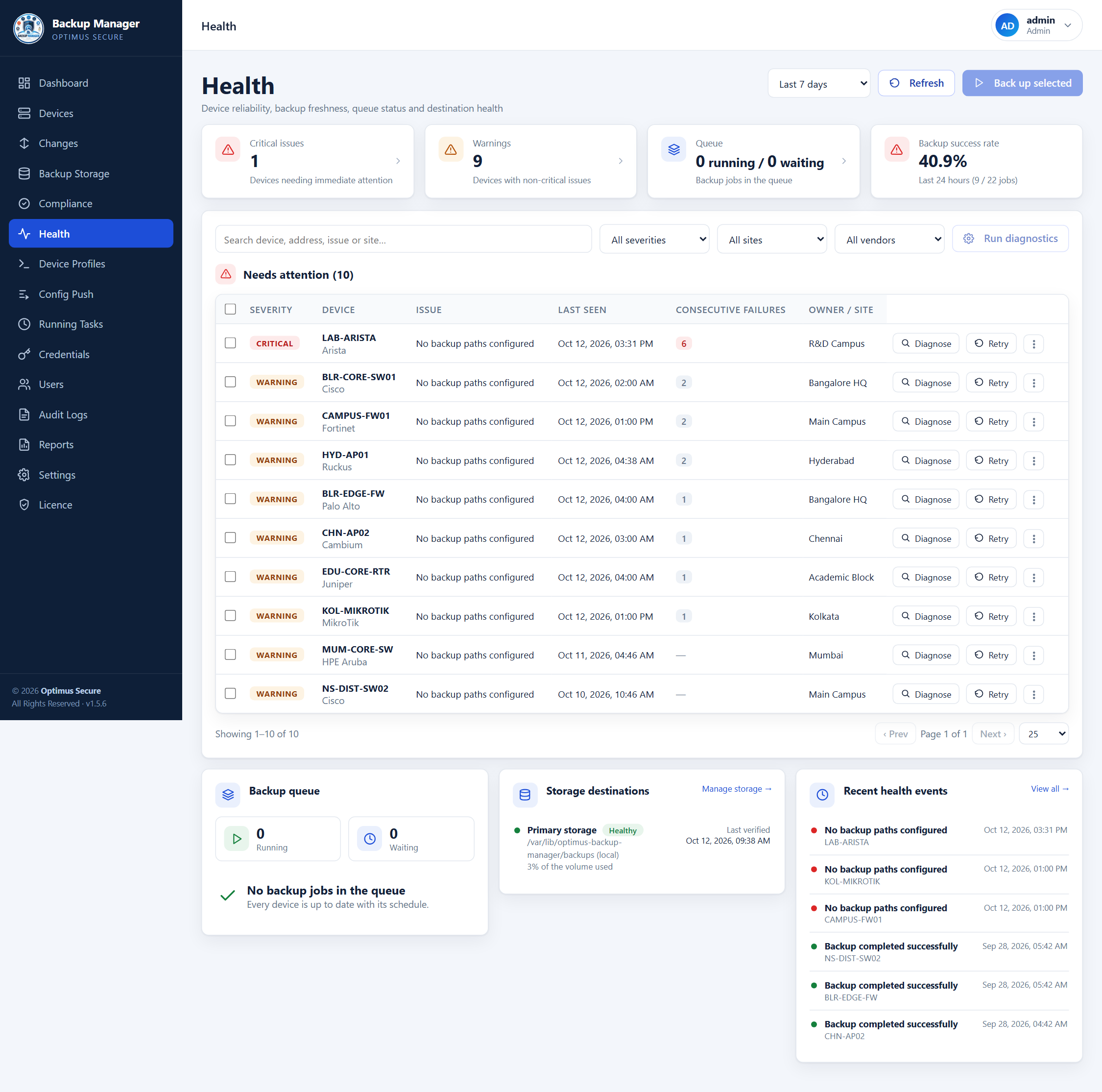Check the MUM-CORE-SW row checkbox

(x=230, y=655)
